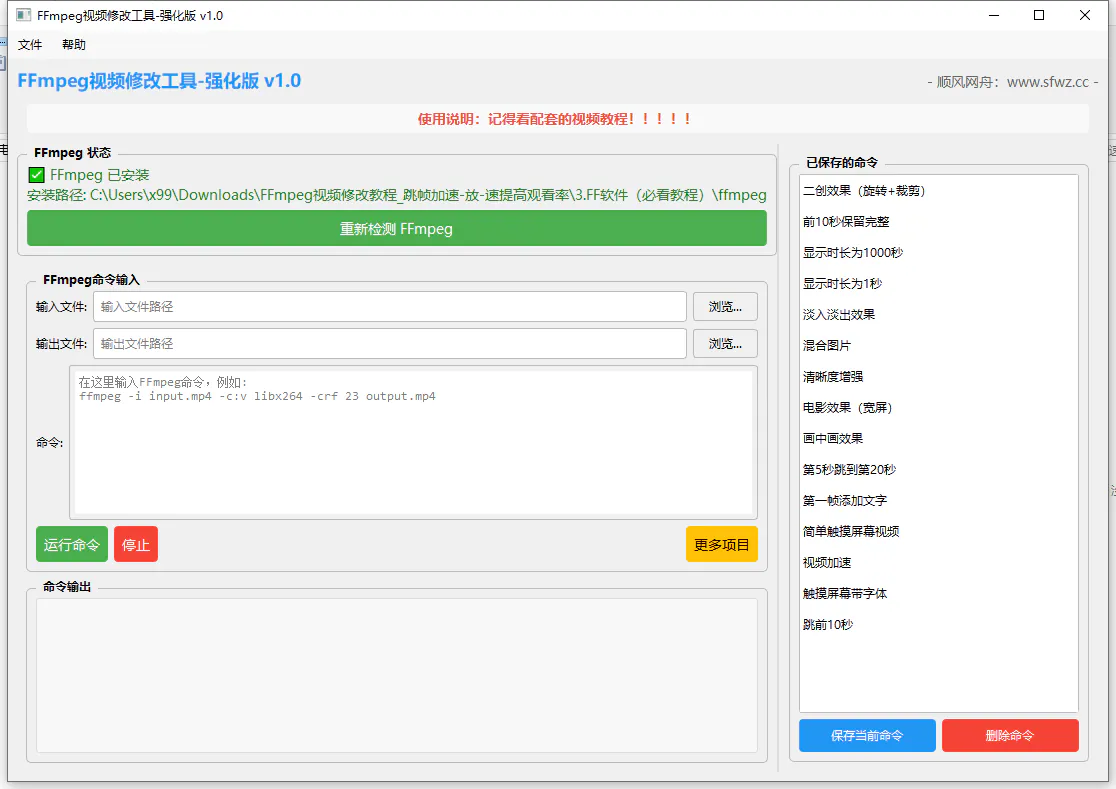
Task: Run the command with 运行命令
Action: click(71, 544)
